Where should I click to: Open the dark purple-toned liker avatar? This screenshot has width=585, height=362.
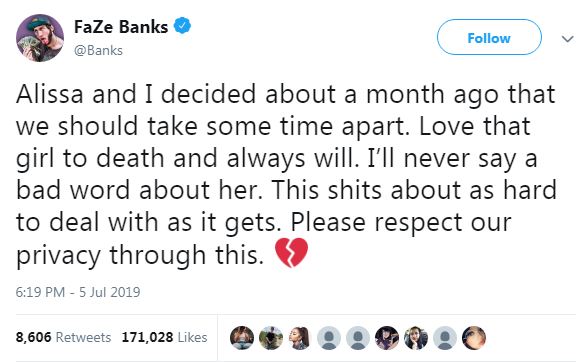click(x=387, y=338)
